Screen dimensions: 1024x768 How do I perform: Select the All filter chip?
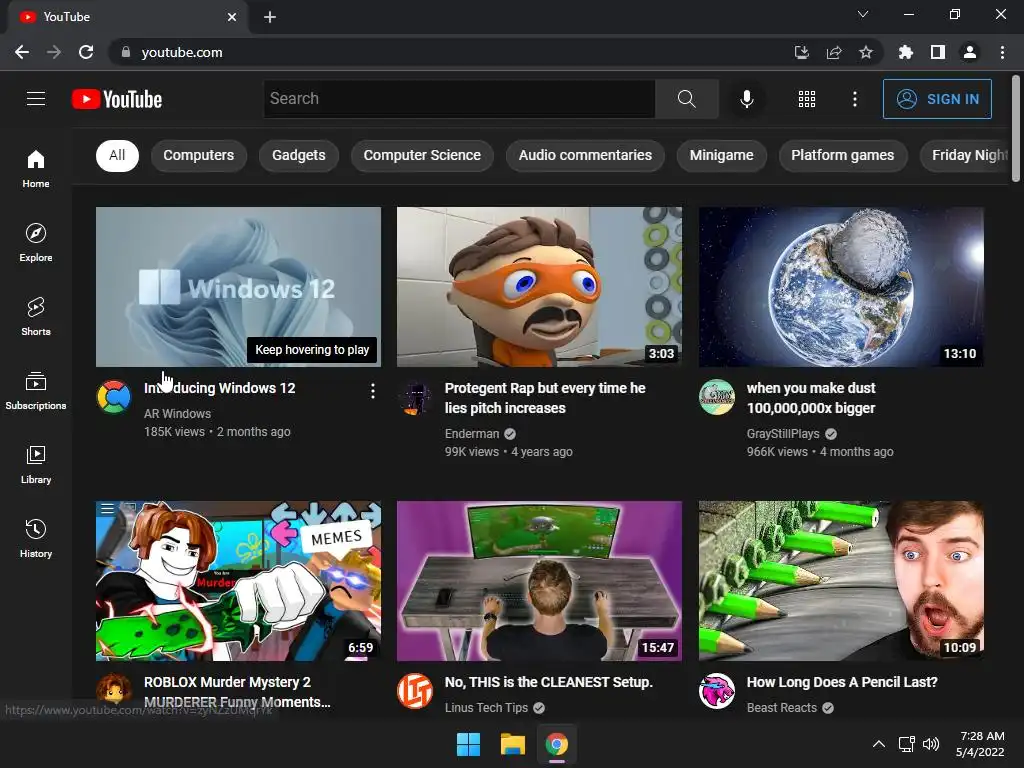tap(118, 155)
